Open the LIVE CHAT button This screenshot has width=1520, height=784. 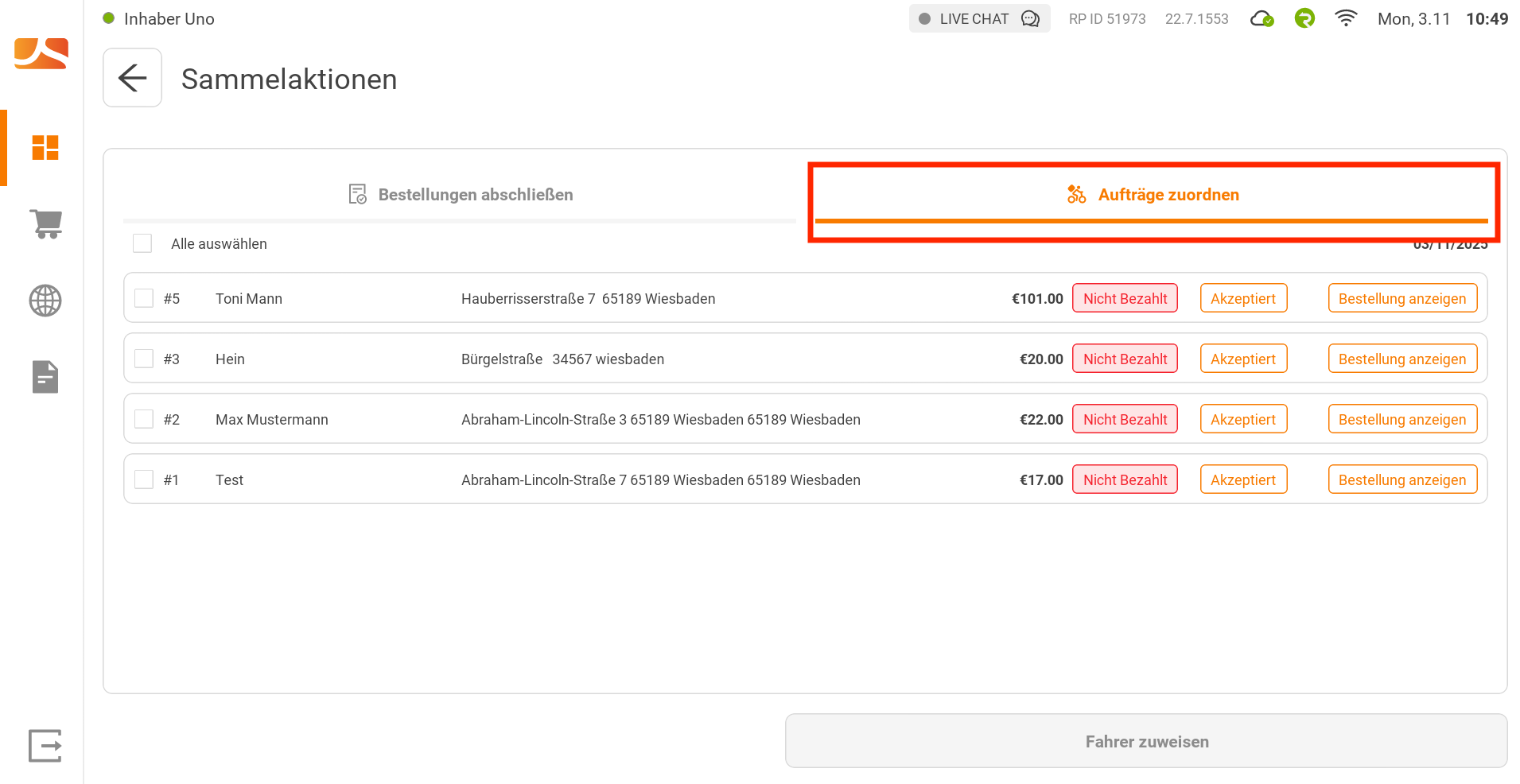tap(979, 19)
